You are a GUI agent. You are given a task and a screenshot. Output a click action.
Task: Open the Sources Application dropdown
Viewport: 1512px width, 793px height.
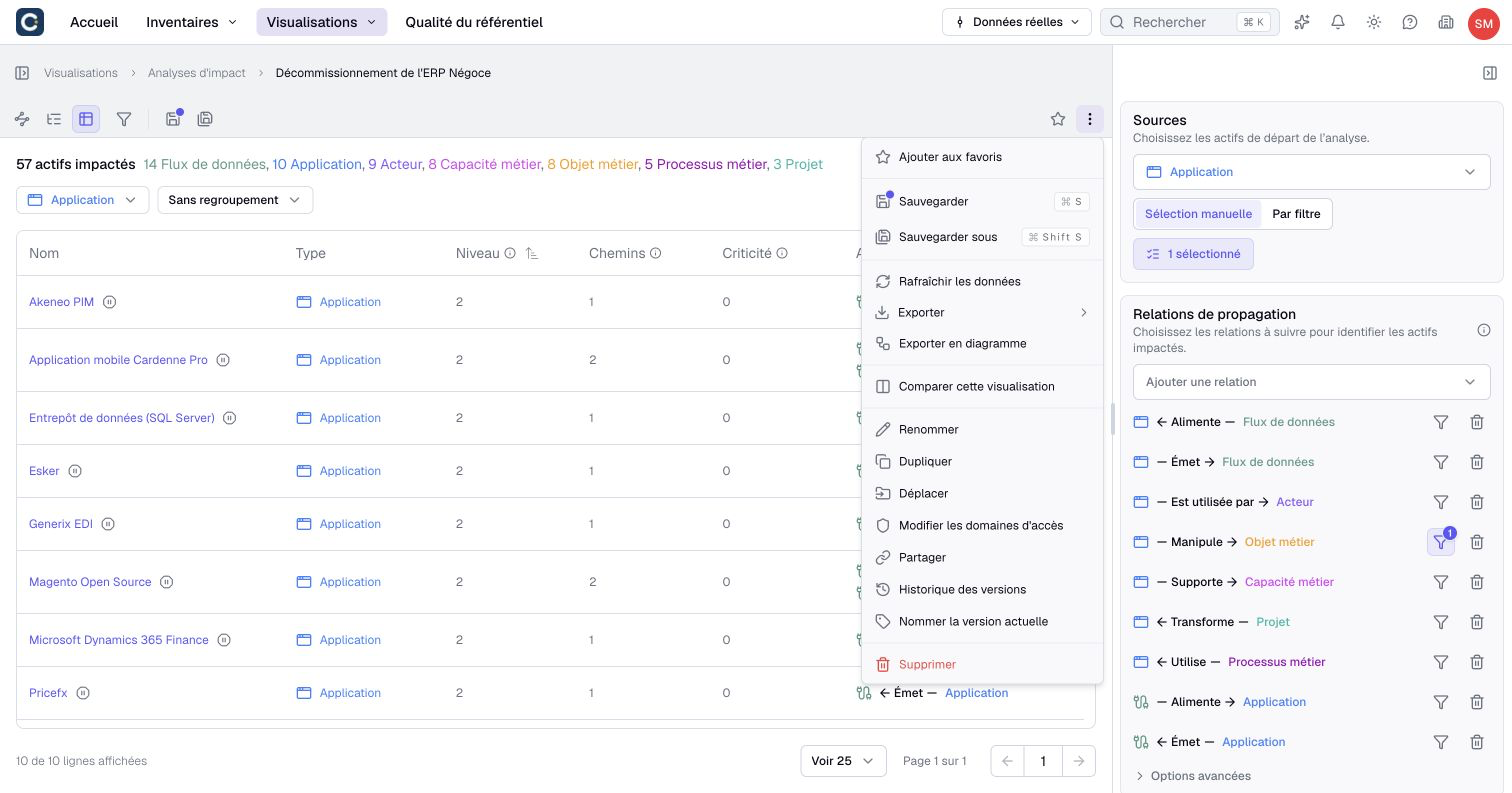coord(1311,172)
